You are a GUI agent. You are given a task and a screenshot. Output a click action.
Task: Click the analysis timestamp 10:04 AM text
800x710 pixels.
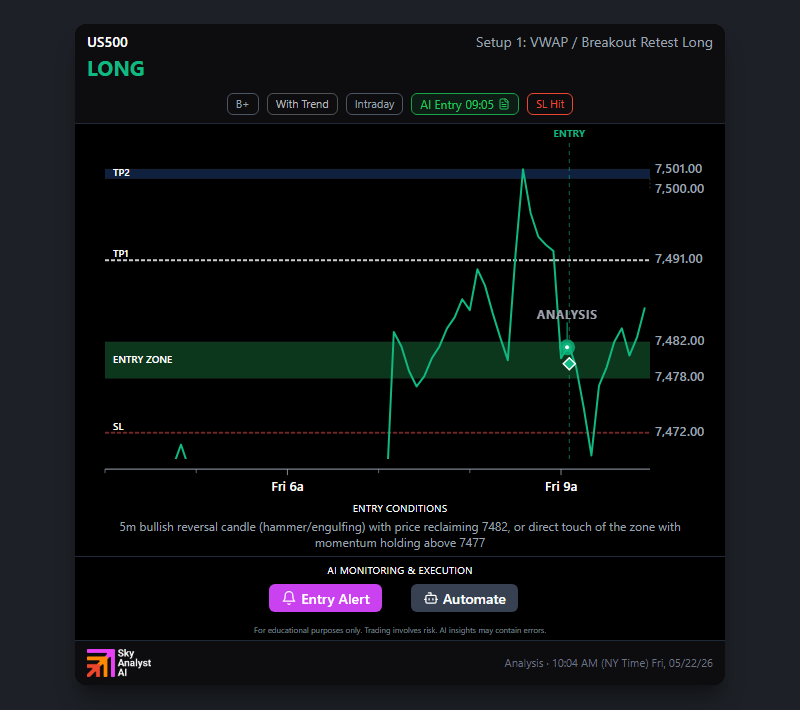tap(609, 663)
